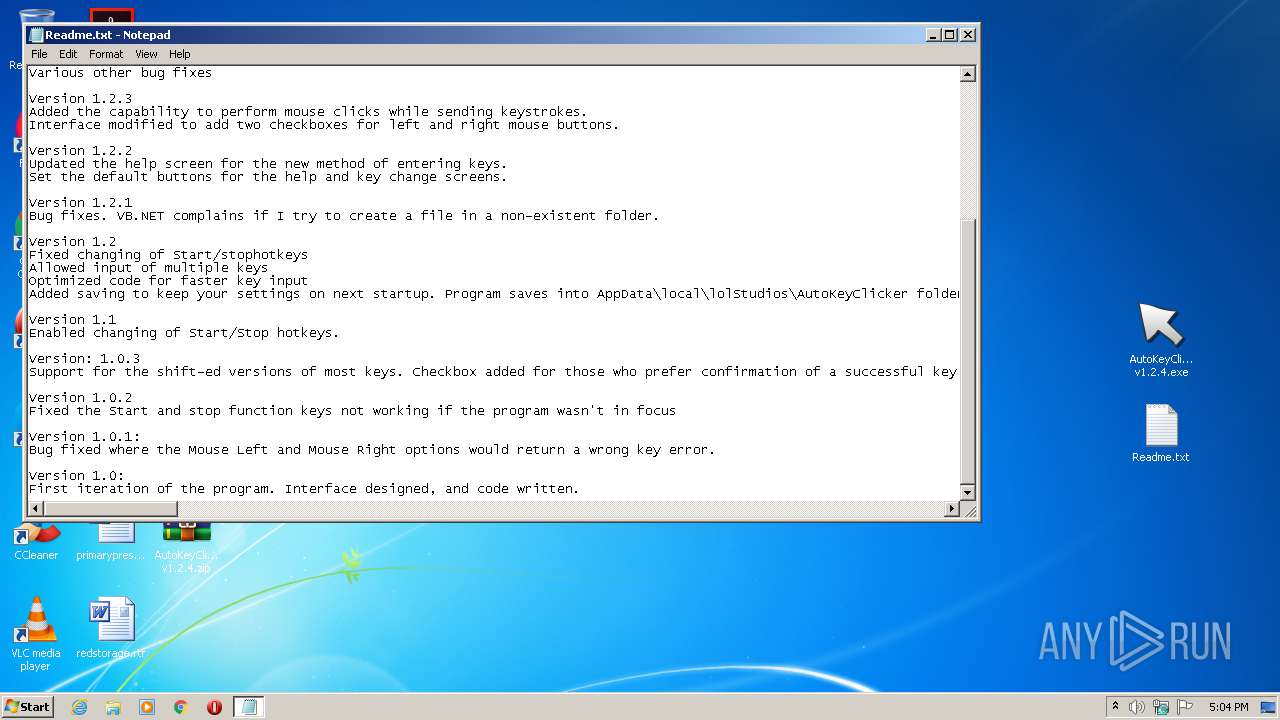Click the 'Version 1.1' heading text
Screen dimensions: 1280x720
pyautogui.click(x=72, y=319)
